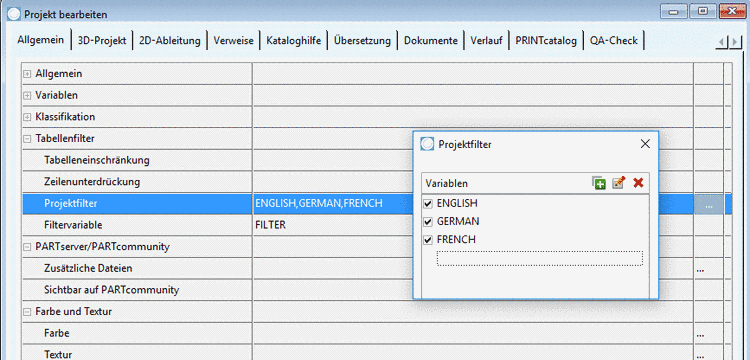Viewport: 750px width, 360px height.
Task: Uncheck the FRENCH checkbox
Action: (428, 240)
